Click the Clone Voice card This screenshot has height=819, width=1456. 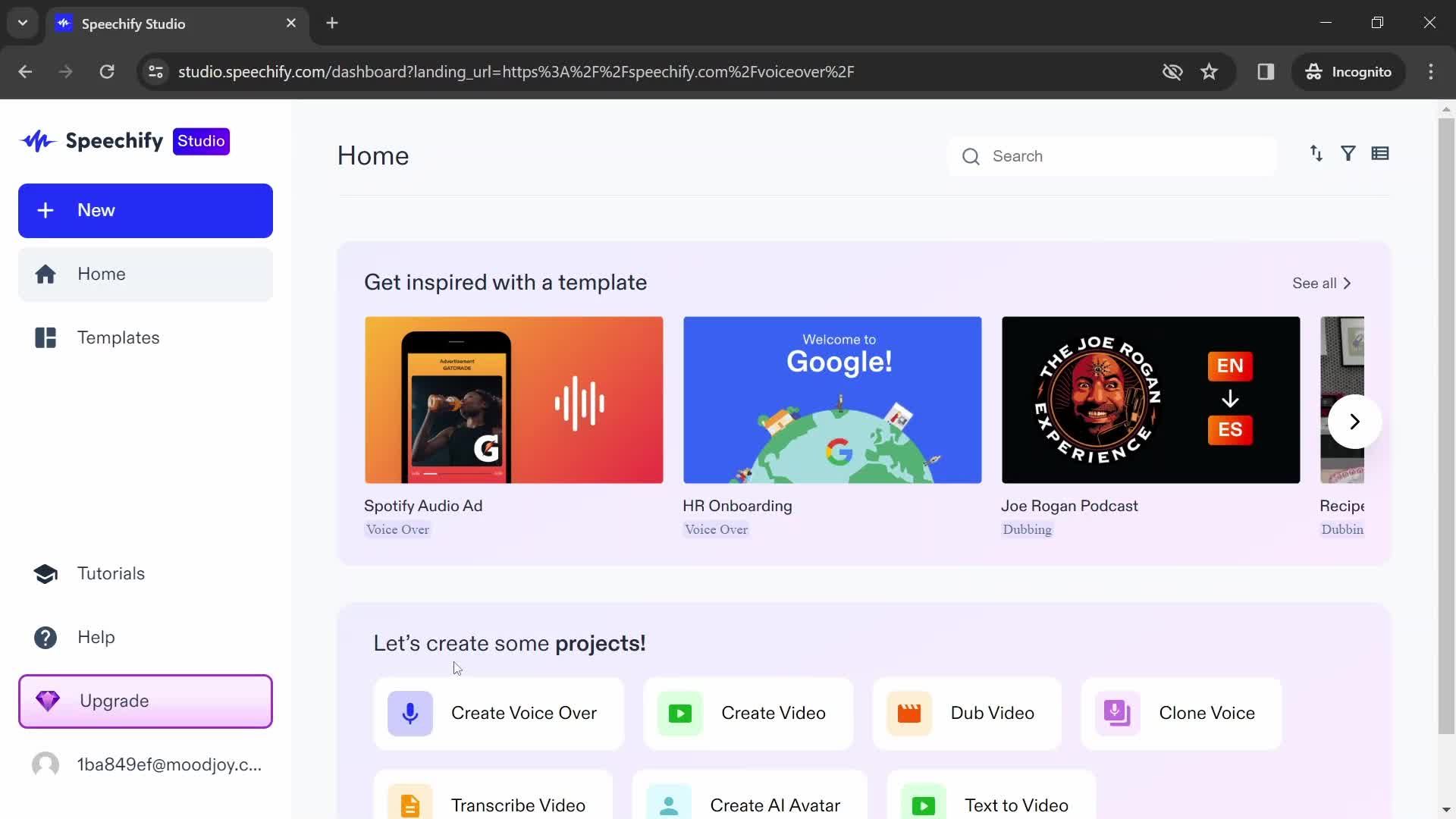coord(1181,714)
